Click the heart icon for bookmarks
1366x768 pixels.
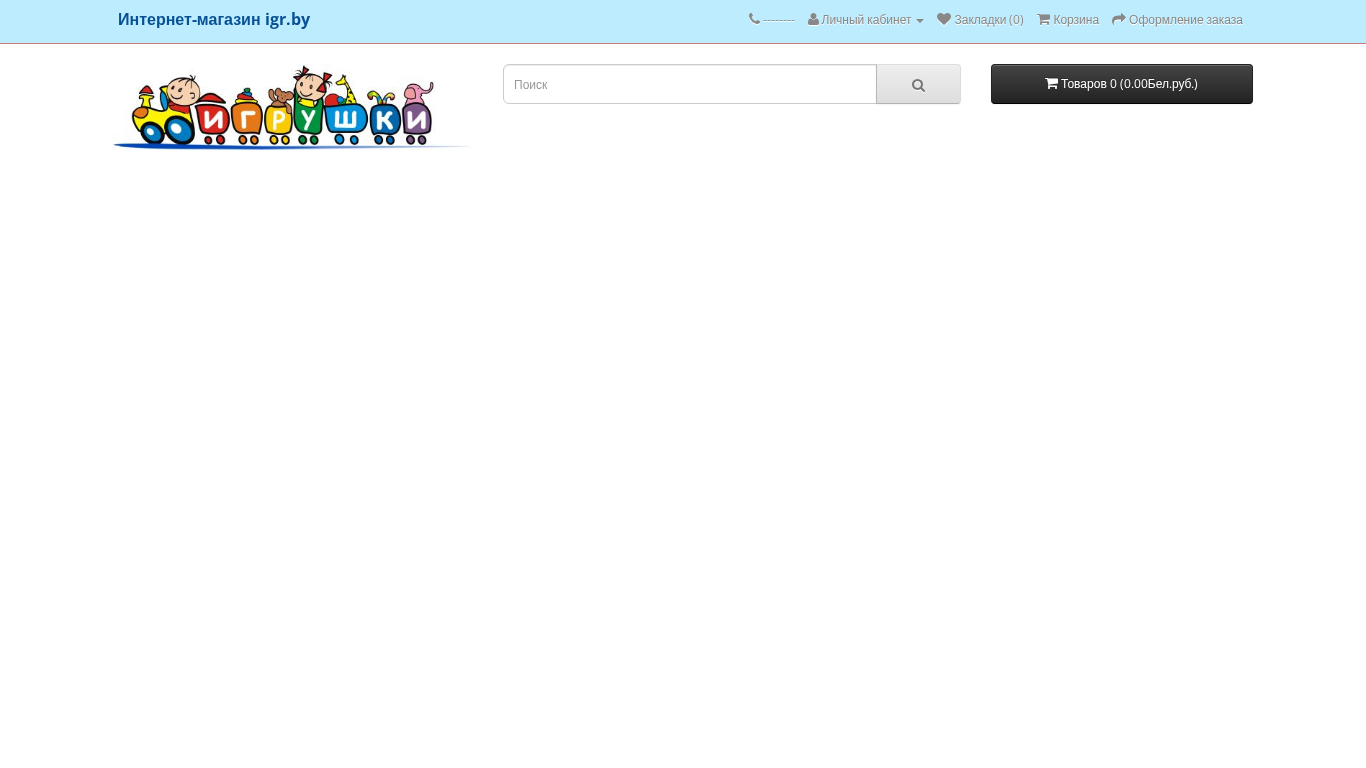tap(944, 19)
